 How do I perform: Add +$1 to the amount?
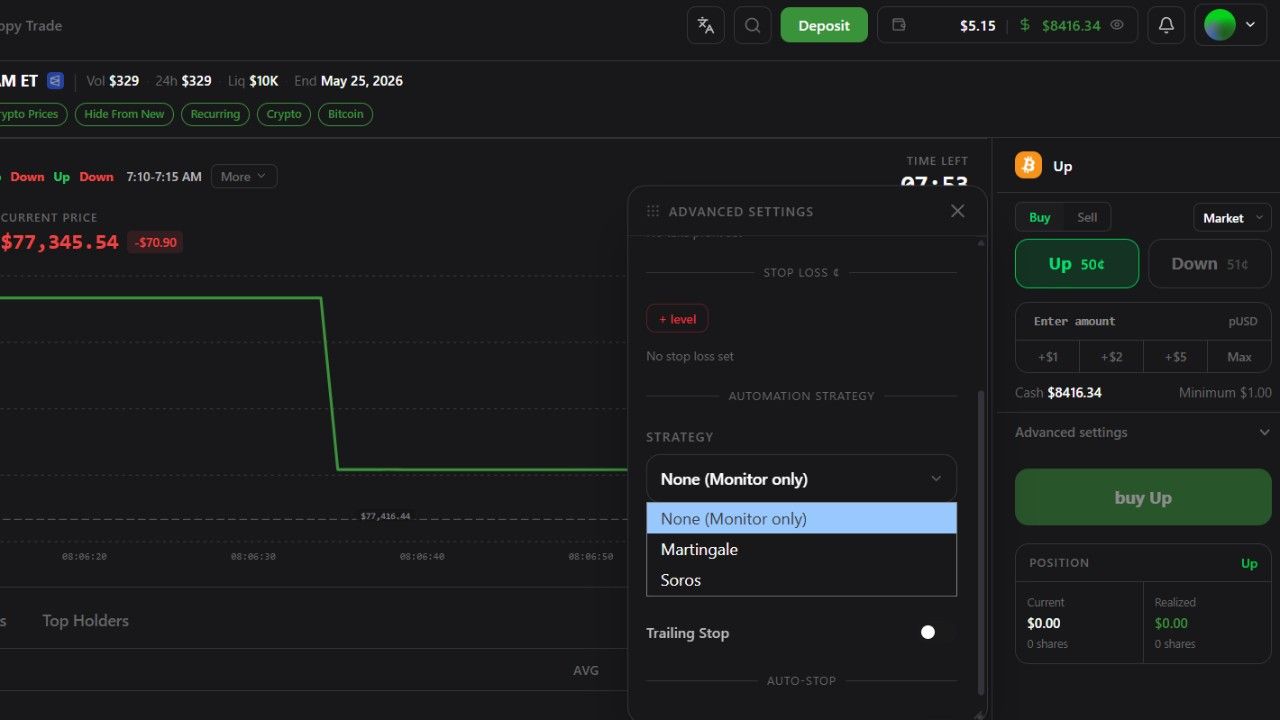tap(1047, 357)
